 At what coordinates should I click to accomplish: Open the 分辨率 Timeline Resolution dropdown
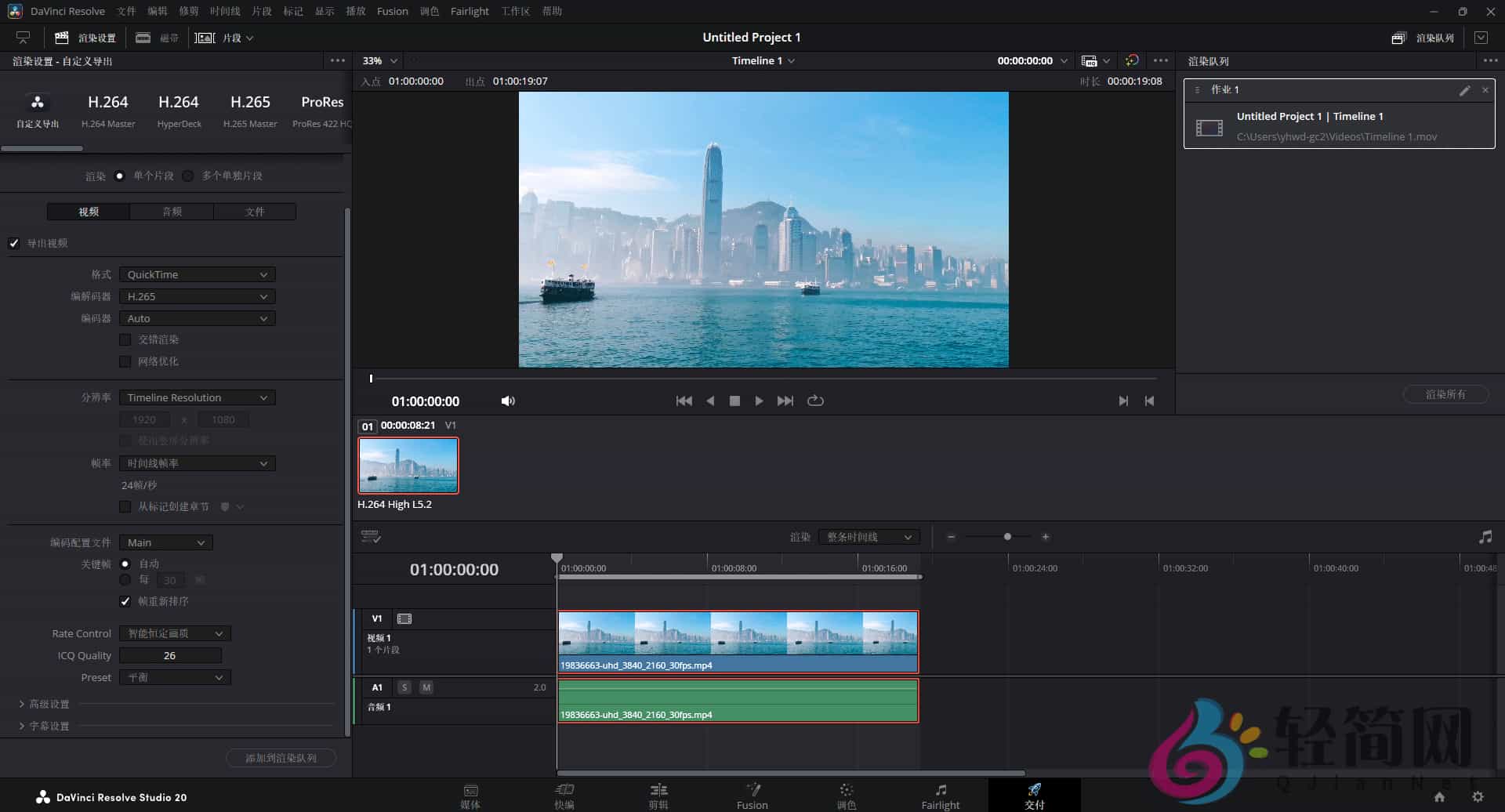point(197,397)
